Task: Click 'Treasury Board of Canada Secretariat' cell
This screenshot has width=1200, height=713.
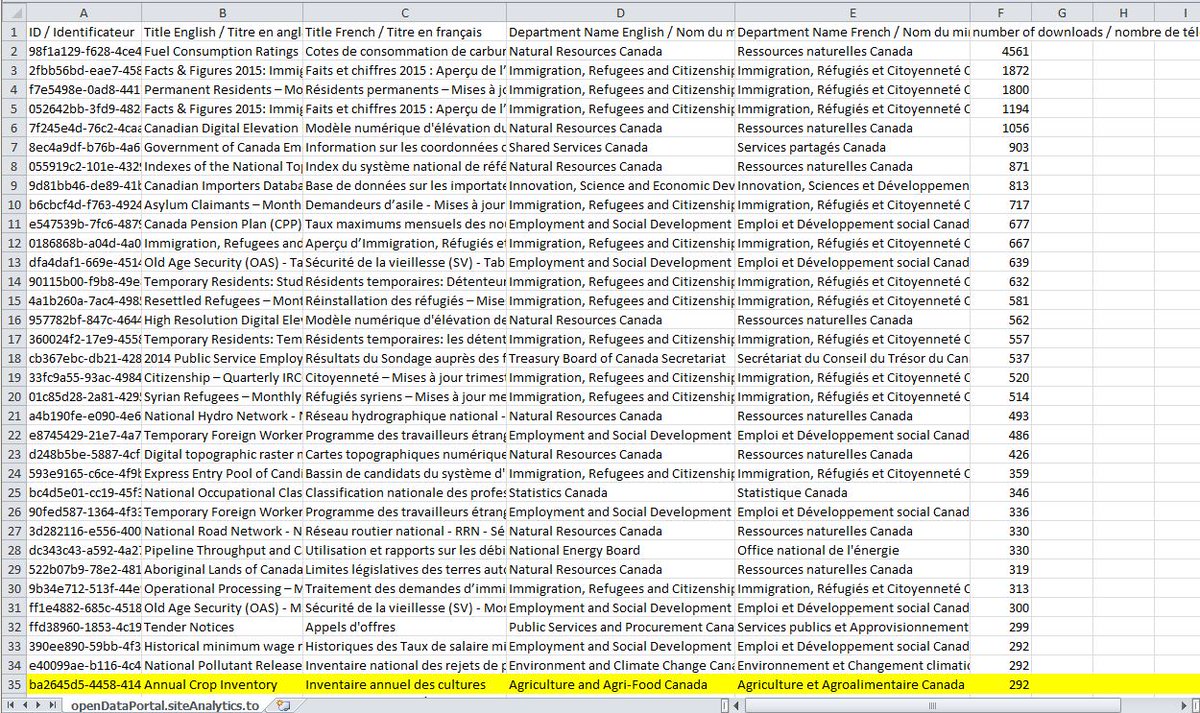Action: [x=620, y=358]
